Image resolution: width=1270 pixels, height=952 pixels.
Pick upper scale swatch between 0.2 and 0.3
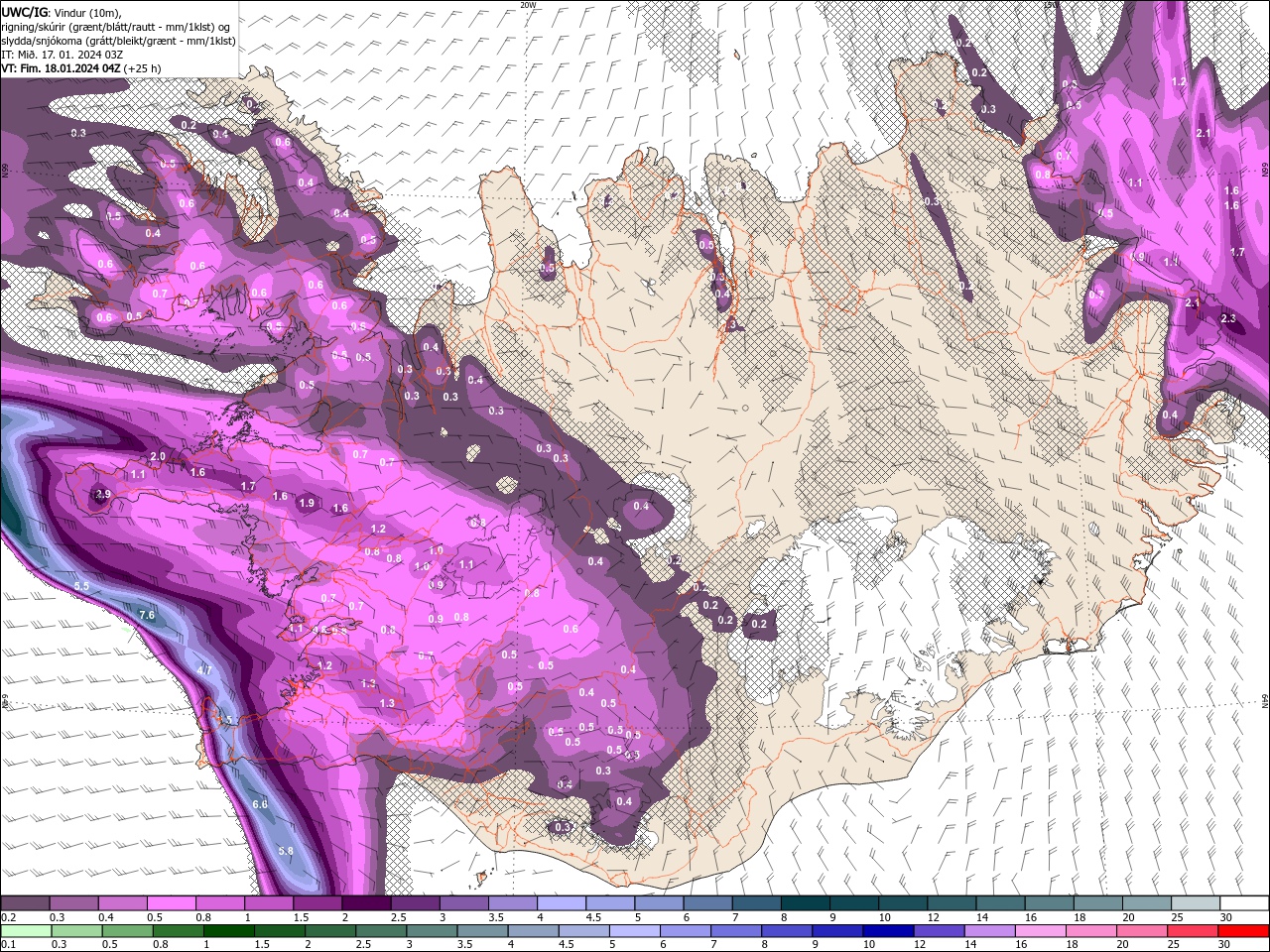[x=25, y=903]
